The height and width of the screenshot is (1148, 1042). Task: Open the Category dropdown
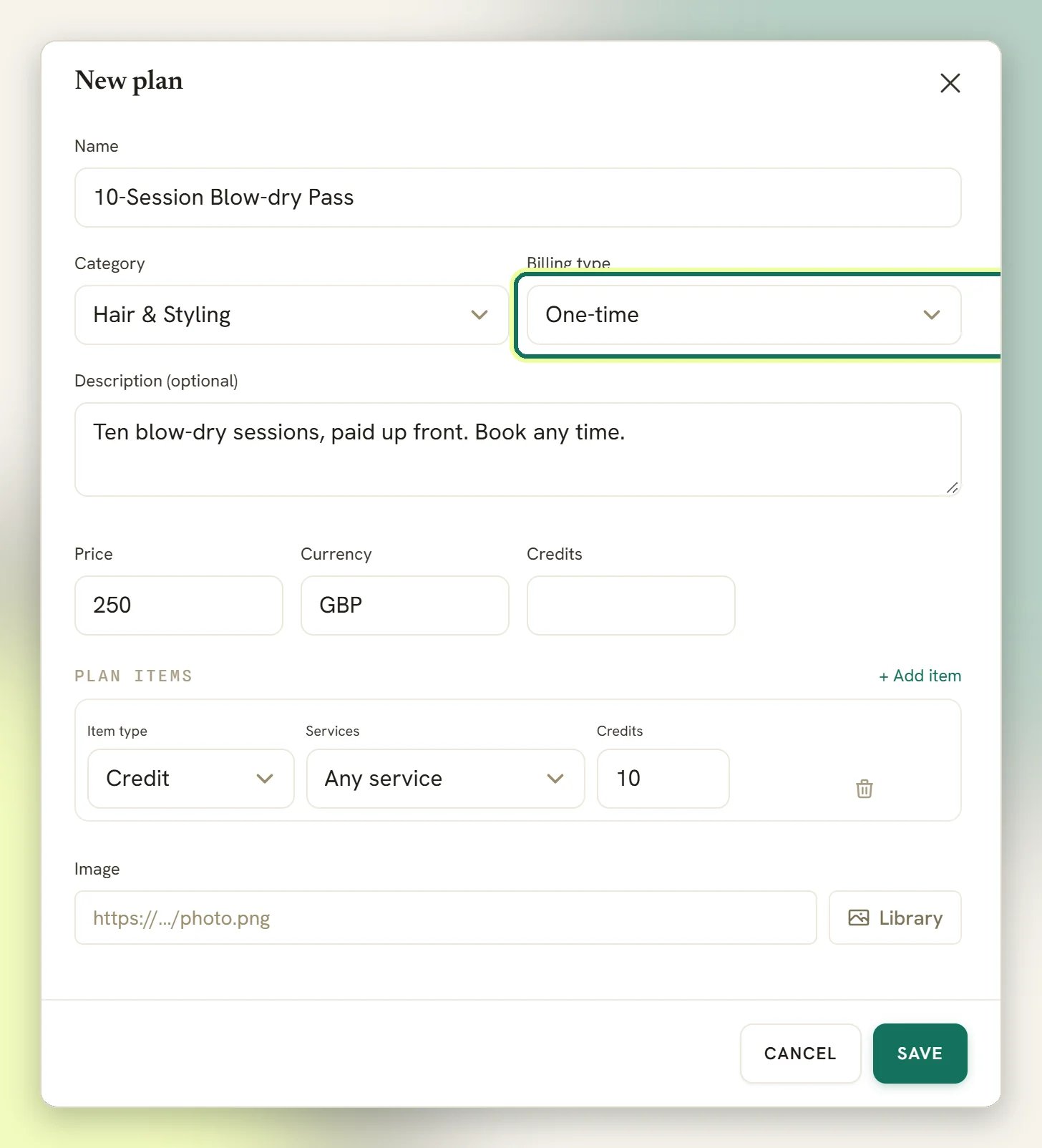291,315
